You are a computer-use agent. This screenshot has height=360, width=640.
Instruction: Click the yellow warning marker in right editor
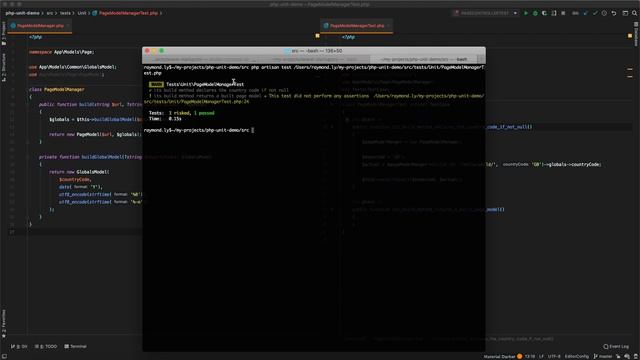click(630, 36)
